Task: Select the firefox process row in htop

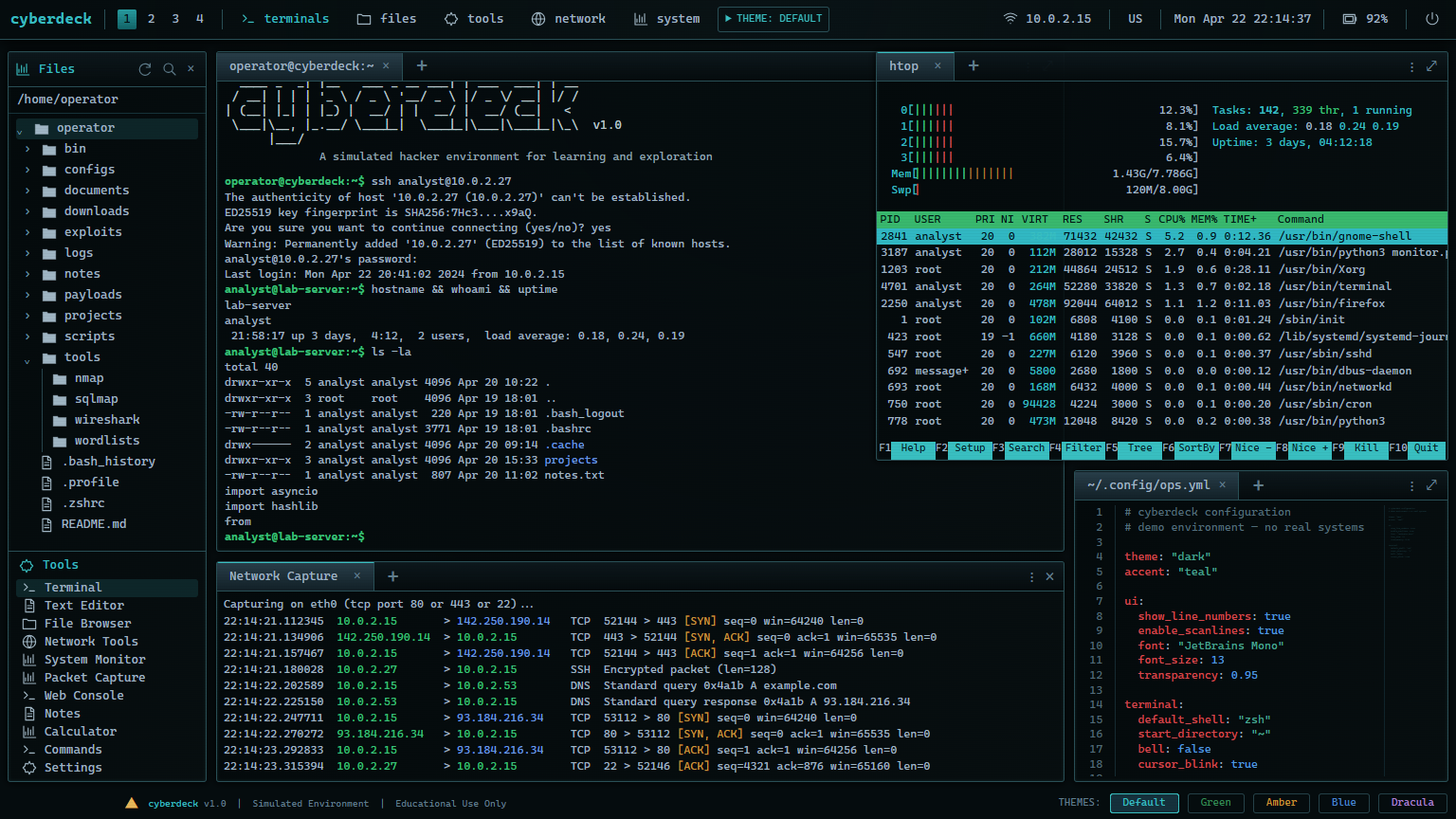Action: pyautogui.click(x=1162, y=303)
